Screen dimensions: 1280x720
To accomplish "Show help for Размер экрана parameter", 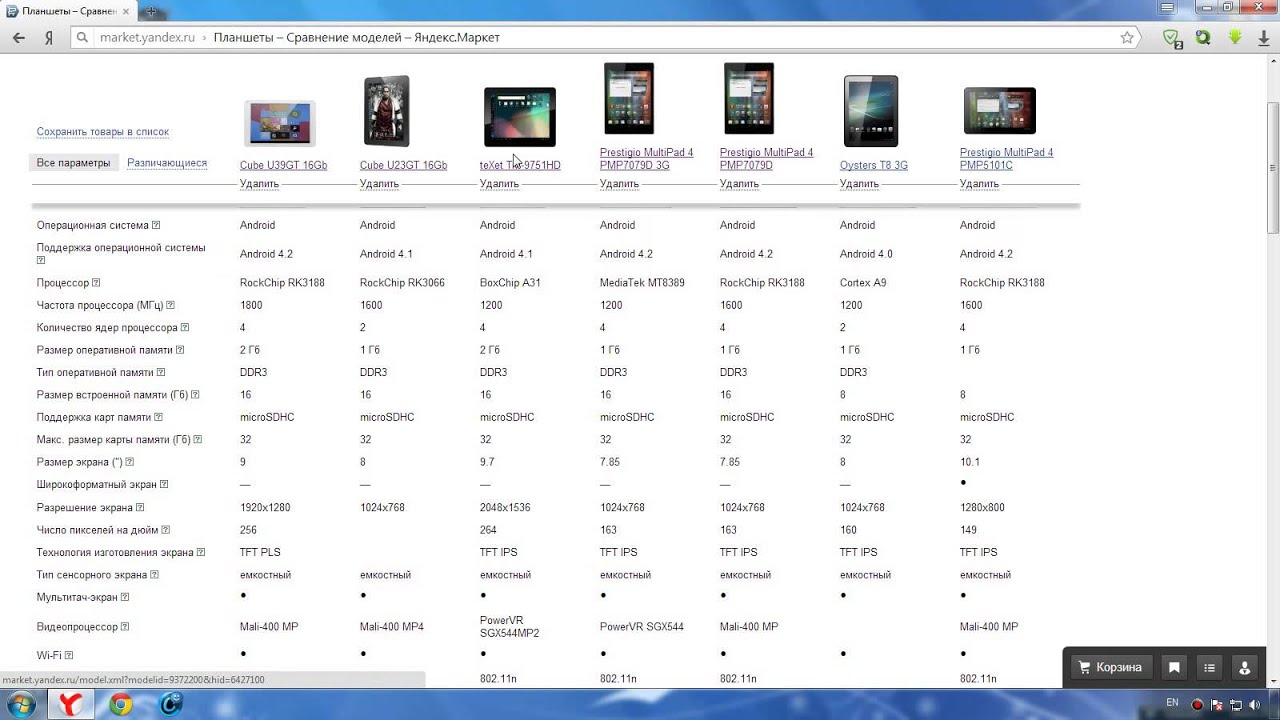I will point(130,463).
